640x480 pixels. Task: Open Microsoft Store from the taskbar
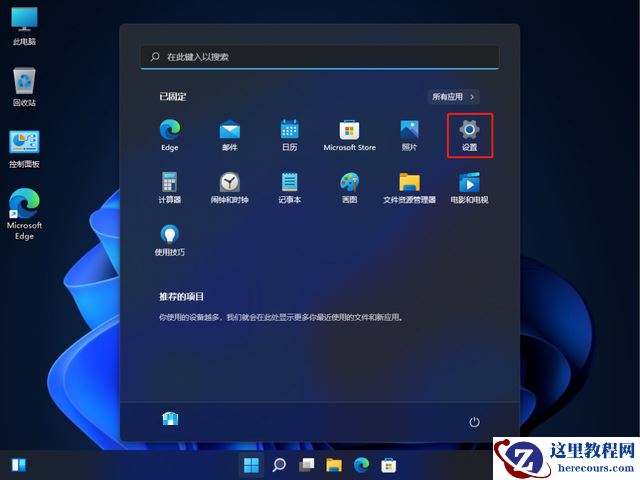tap(389, 464)
